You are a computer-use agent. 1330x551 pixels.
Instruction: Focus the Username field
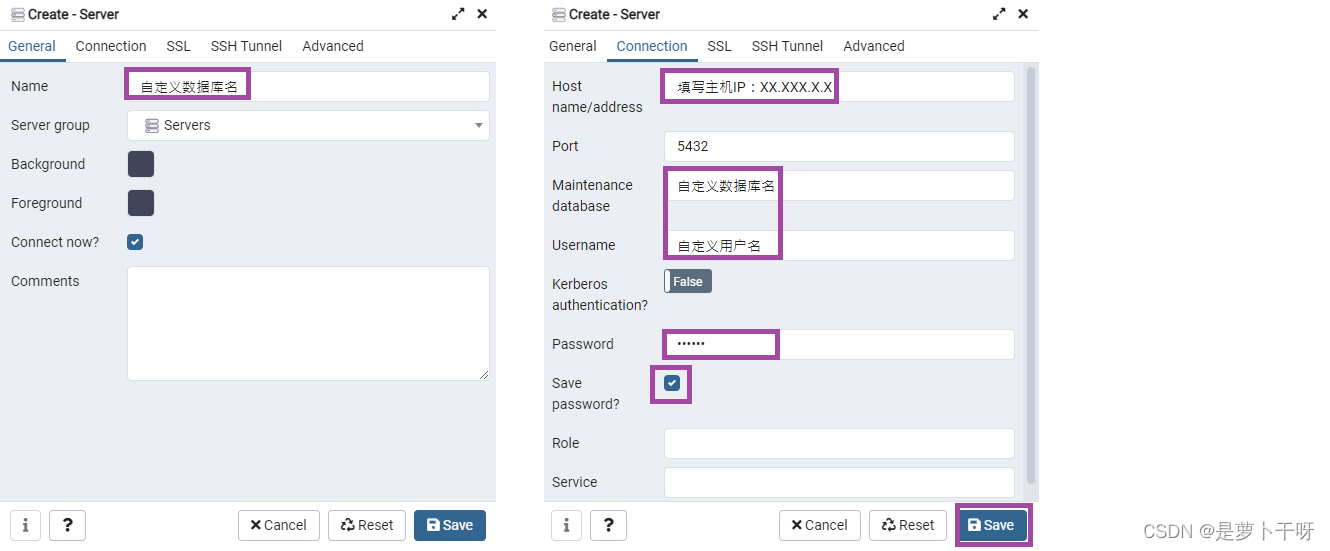(839, 245)
